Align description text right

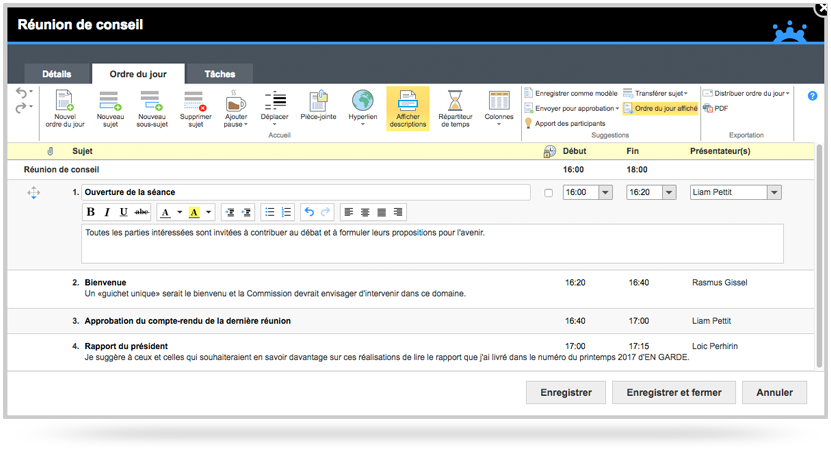(x=398, y=212)
